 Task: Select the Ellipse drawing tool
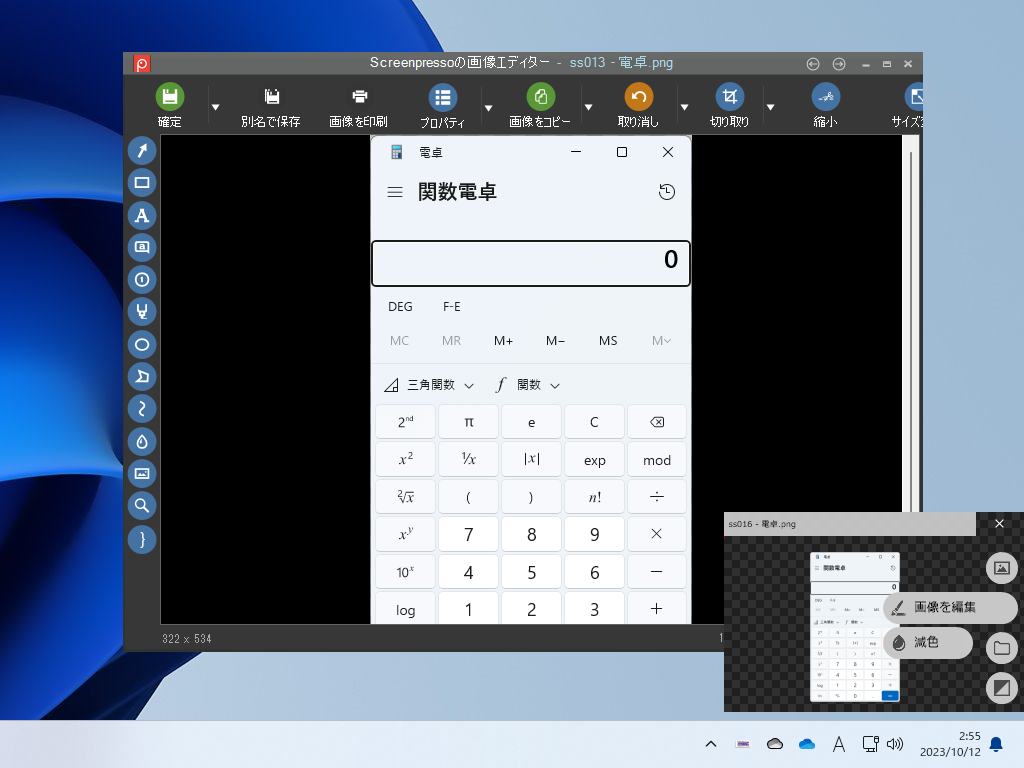(x=142, y=344)
